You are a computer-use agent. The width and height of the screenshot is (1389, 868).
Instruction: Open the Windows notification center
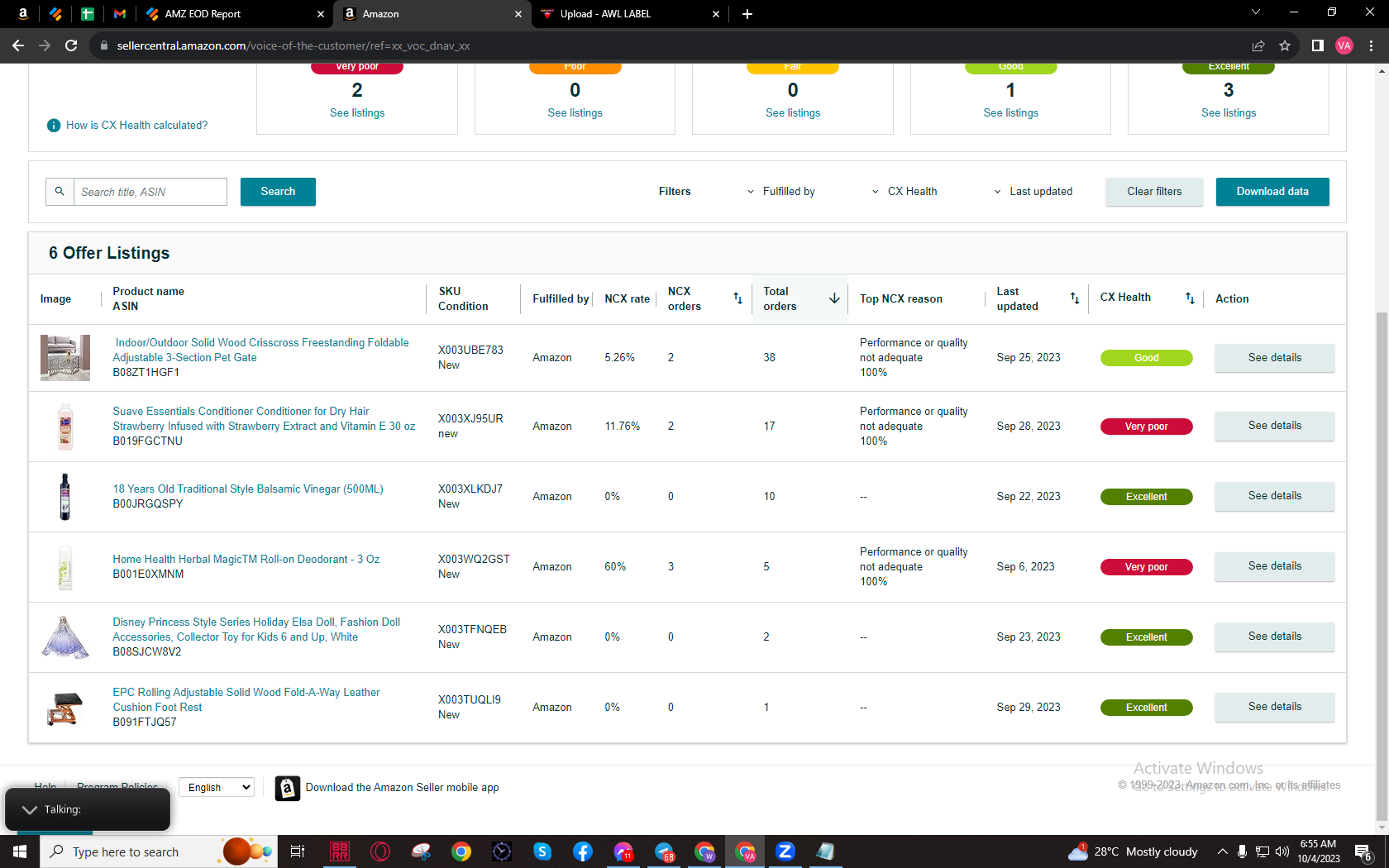(x=1364, y=851)
